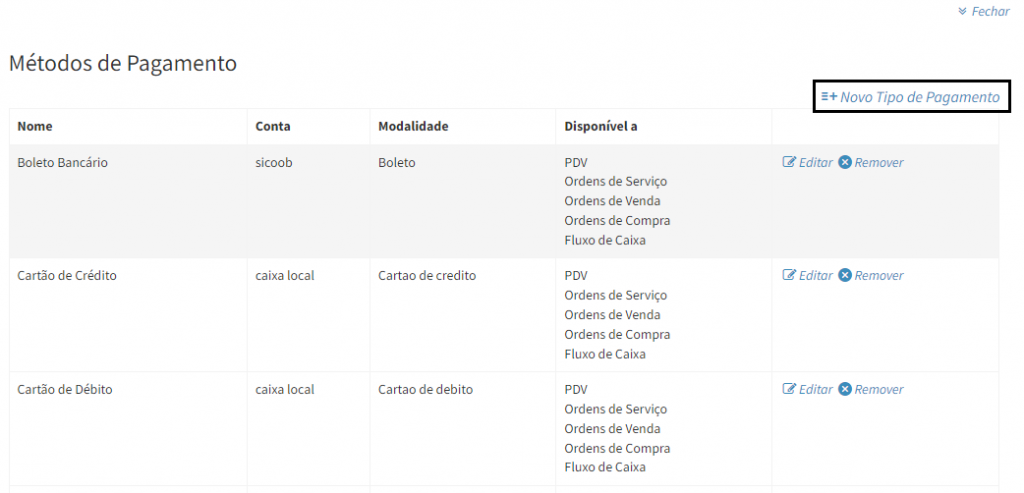
Task: Click the Disponível a column header
Action: coord(601,126)
